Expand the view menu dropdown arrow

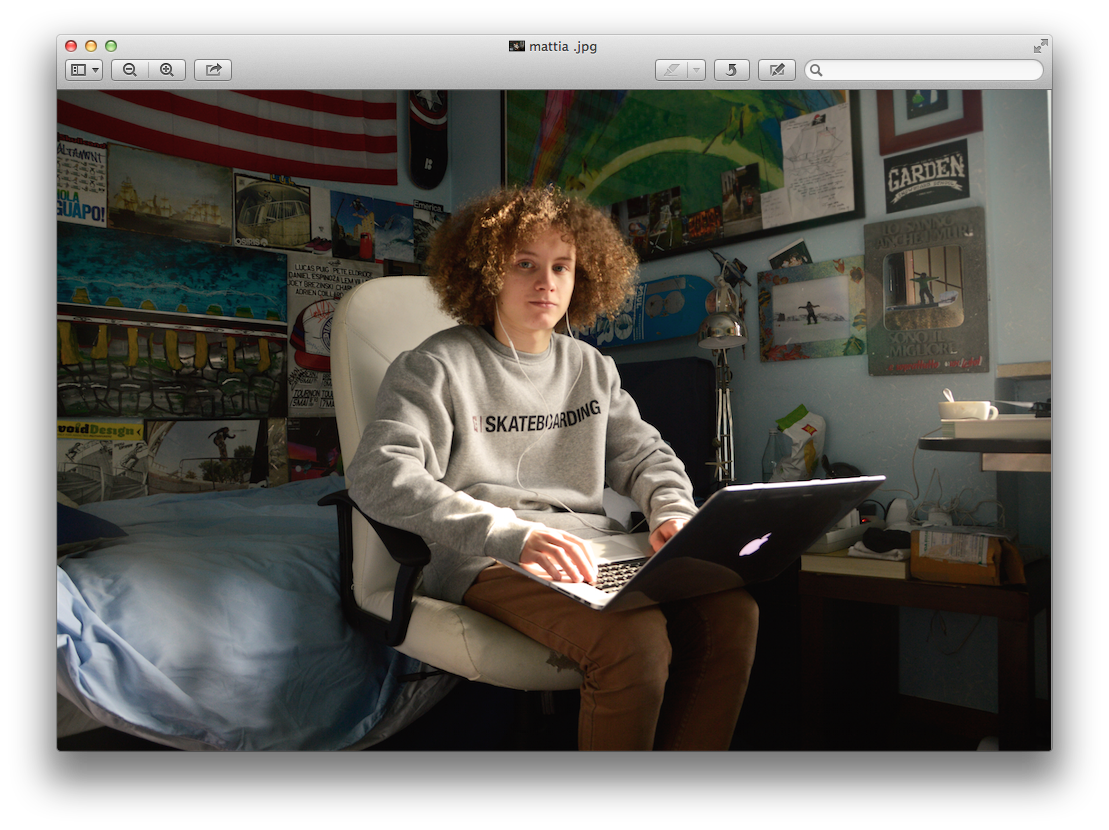point(96,70)
